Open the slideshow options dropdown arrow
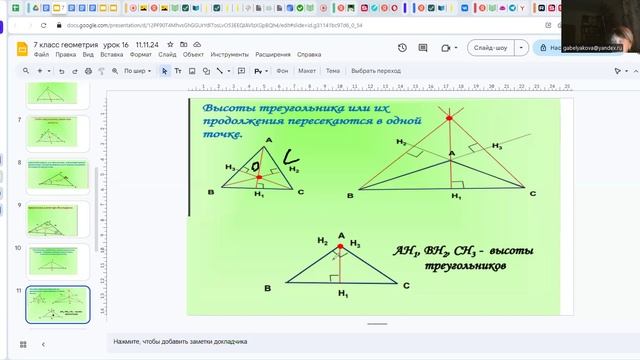 [521, 48]
